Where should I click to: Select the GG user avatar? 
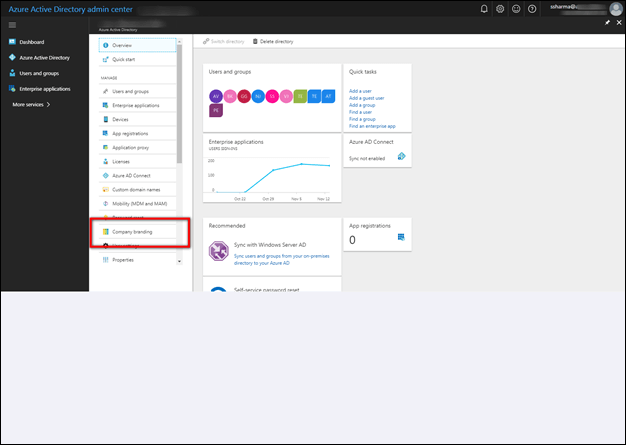(x=244, y=96)
